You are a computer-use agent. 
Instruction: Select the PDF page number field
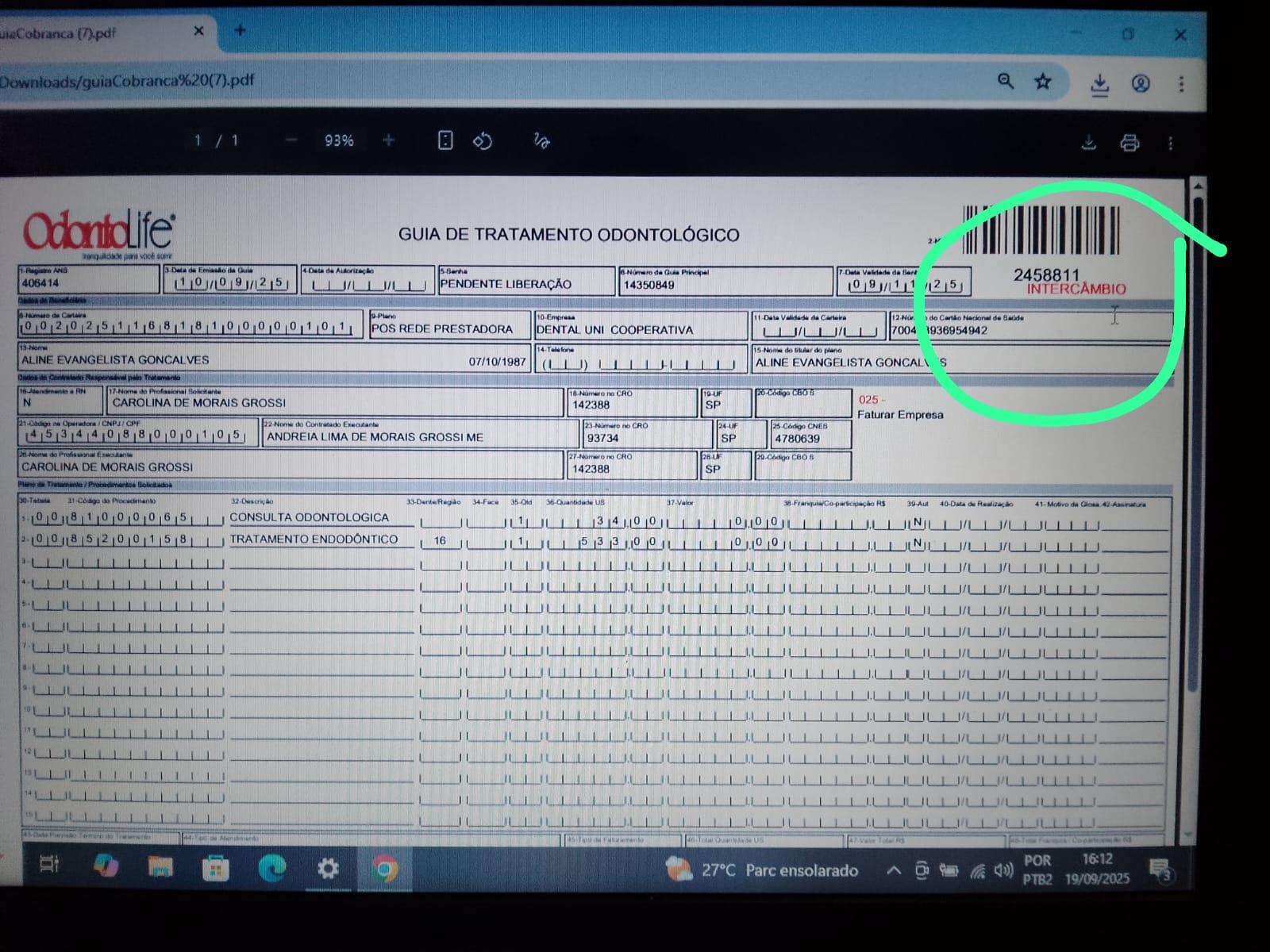[198, 140]
